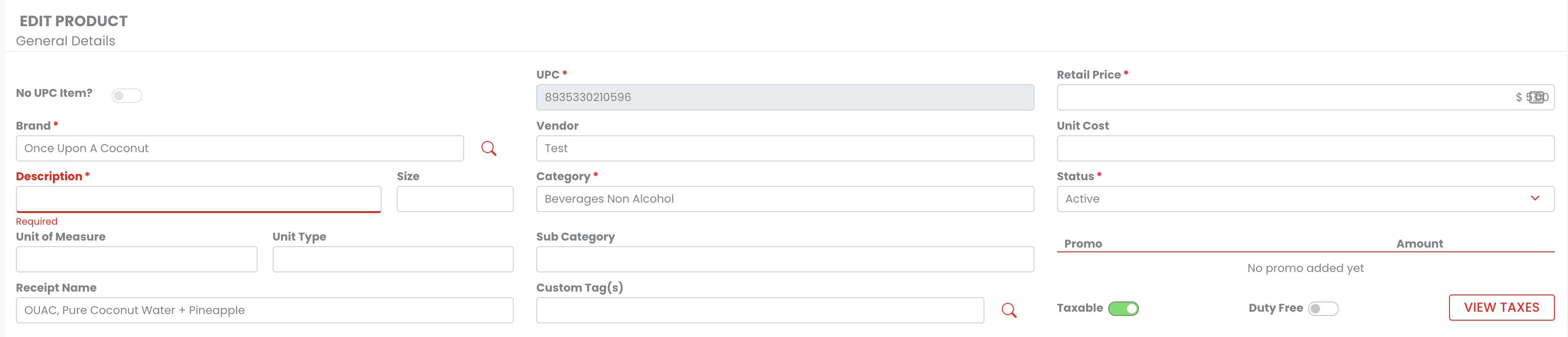This screenshot has width=1568, height=337.
Task: Select the Unit Type field
Action: 392,259
